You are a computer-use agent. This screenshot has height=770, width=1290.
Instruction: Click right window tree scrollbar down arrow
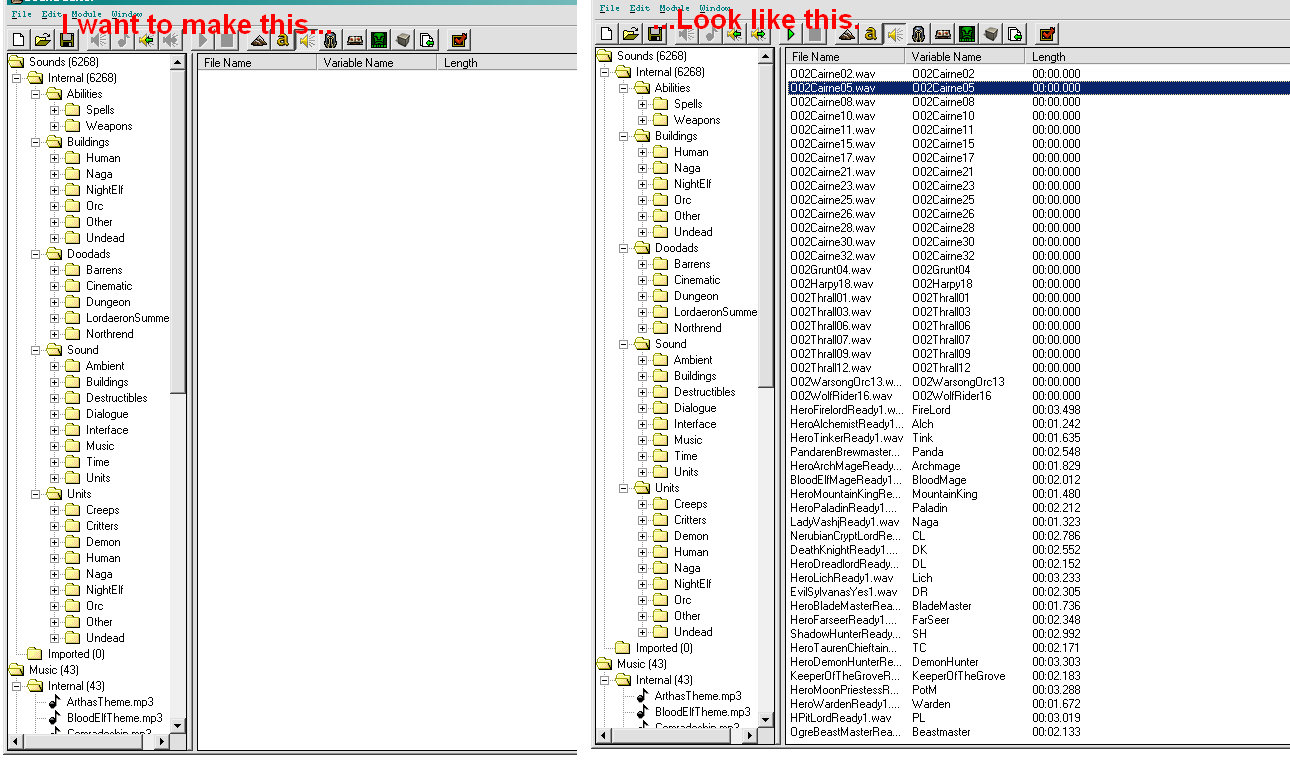(767, 719)
